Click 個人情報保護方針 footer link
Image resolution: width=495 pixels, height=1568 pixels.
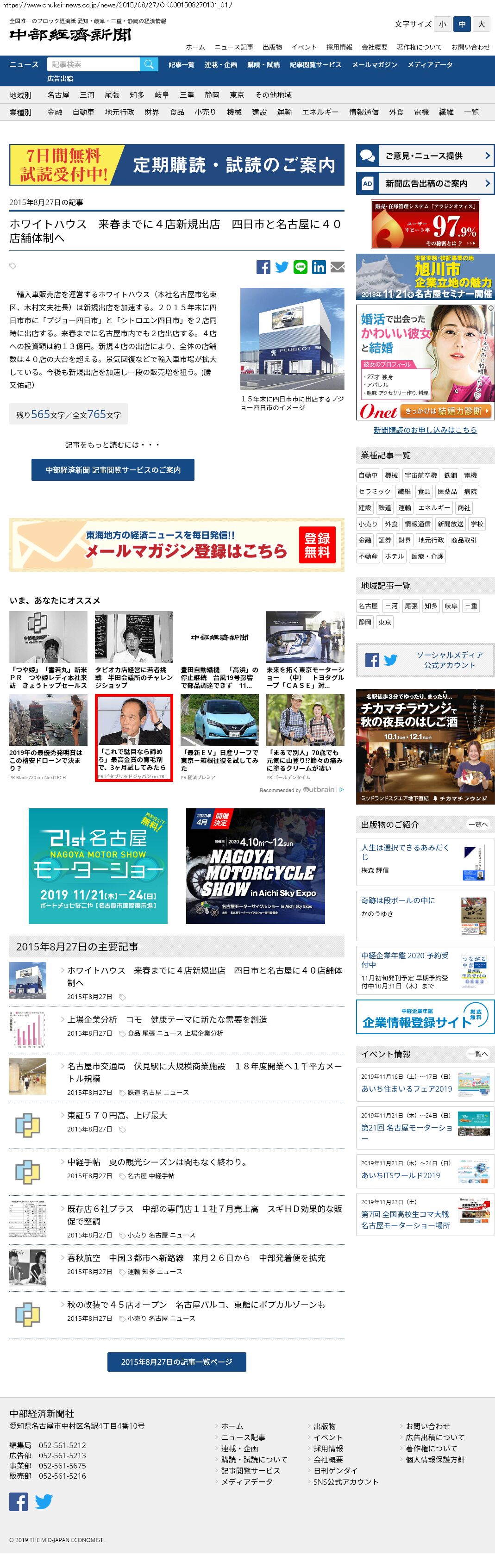pos(435,1459)
